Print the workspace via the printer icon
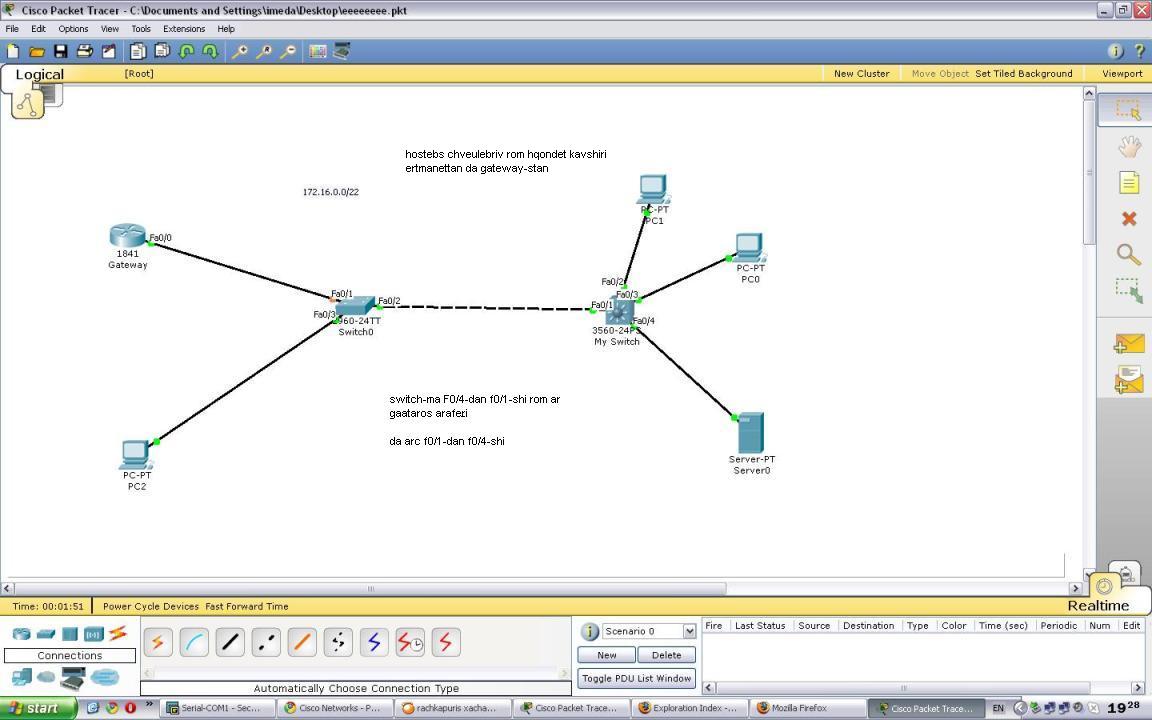Screen dimensions: 1152x720 (84, 51)
